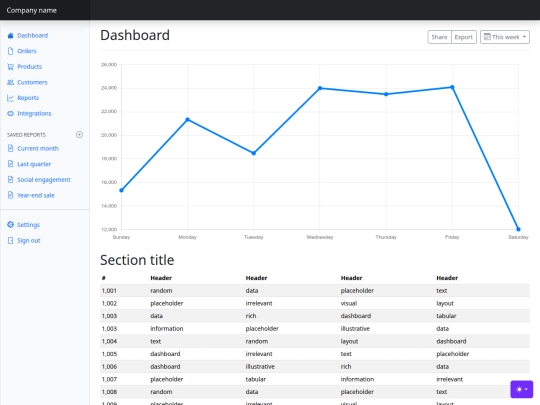
Task: Select the Monday data point on chart
Action: point(187,120)
